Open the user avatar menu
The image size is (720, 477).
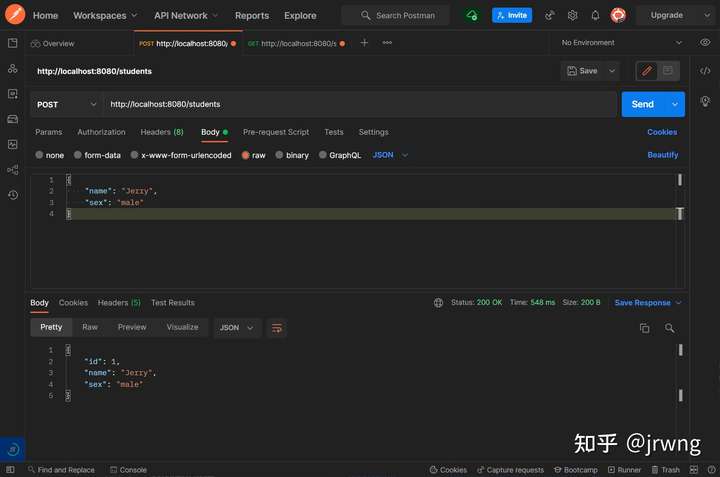click(618, 16)
